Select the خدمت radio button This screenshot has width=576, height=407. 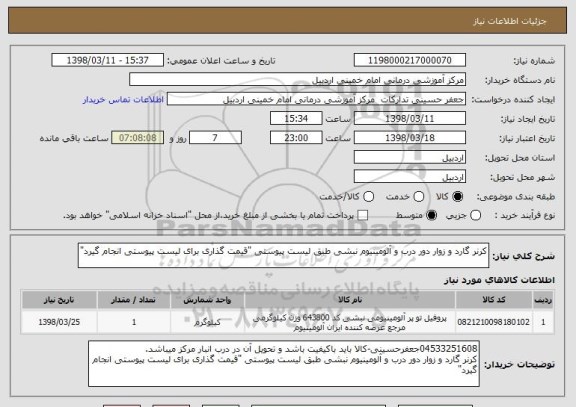tap(419, 197)
